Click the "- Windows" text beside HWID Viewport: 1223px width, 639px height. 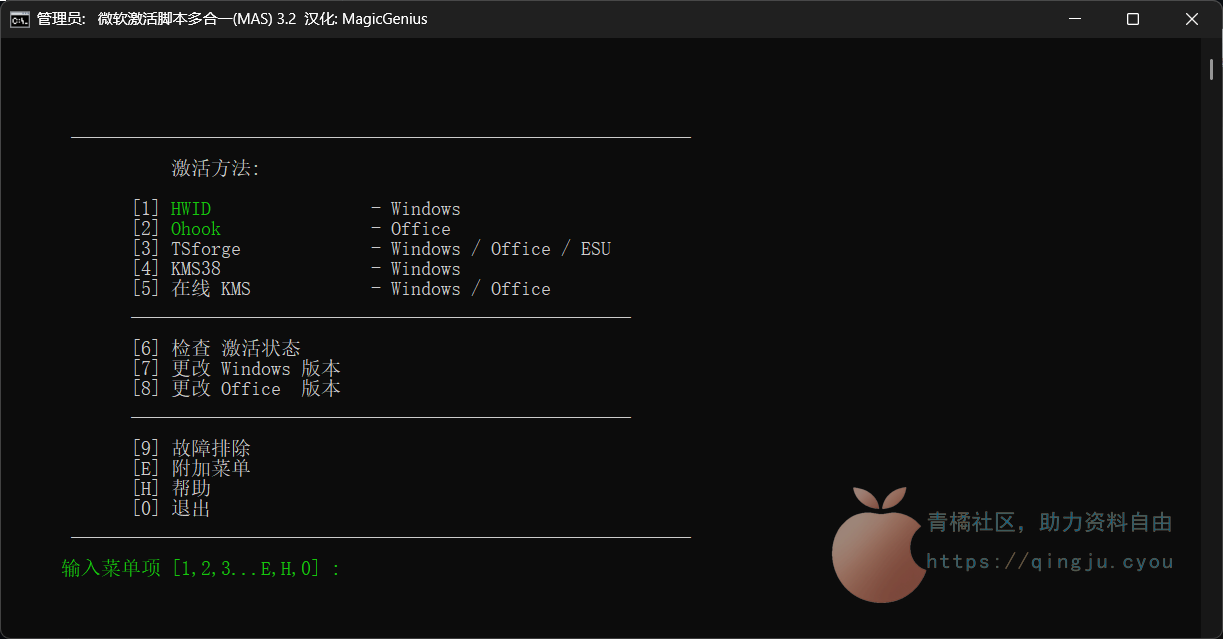tap(416, 209)
